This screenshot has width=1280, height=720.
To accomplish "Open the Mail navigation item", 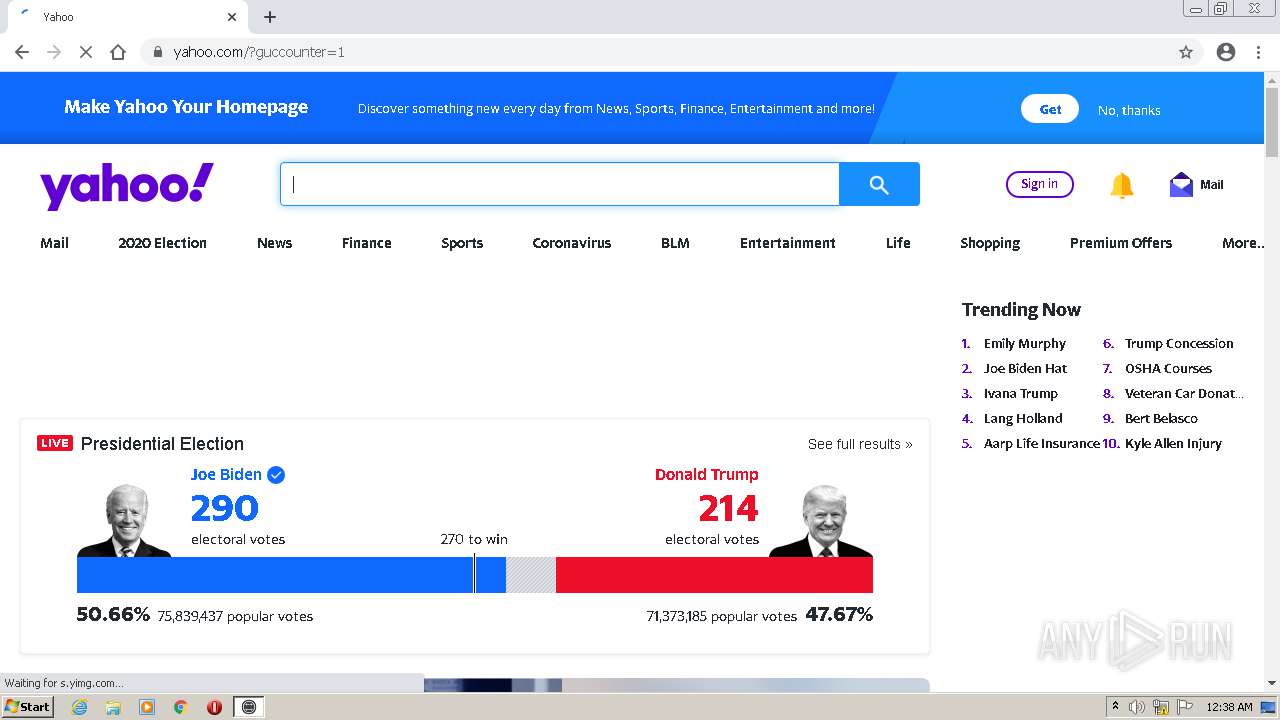I will [x=54, y=243].
